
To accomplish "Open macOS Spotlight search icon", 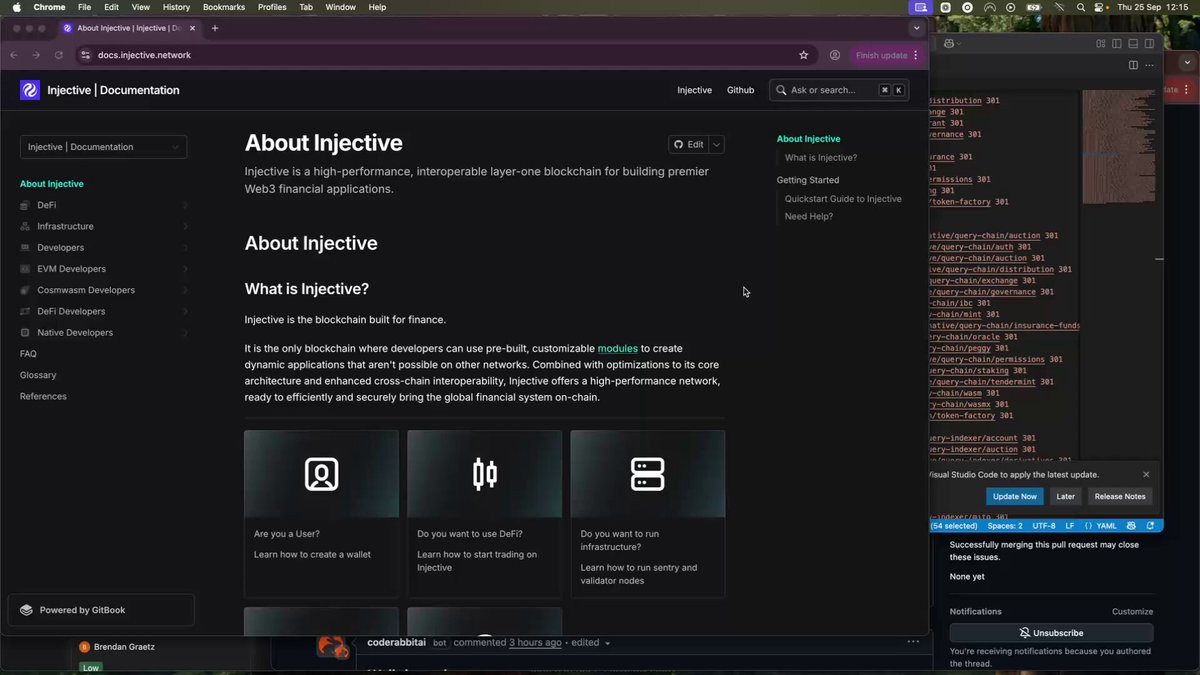I will coord(1081,7).
